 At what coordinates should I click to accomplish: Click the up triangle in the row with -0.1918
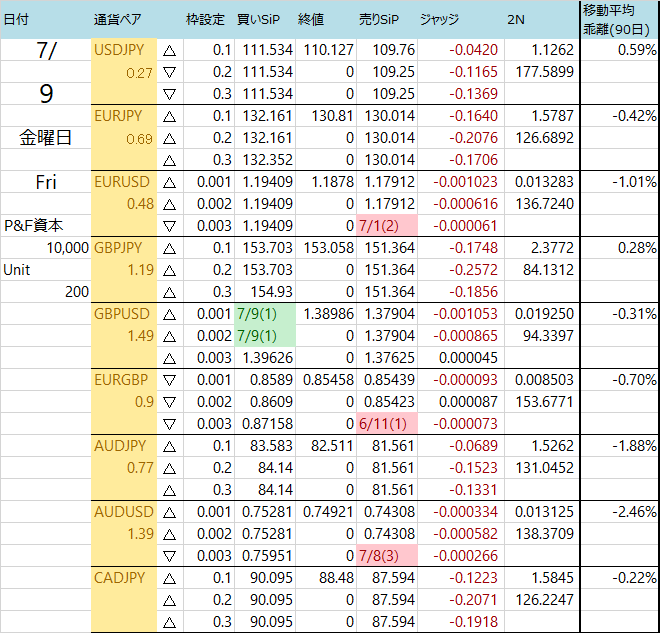coord(169,622)
